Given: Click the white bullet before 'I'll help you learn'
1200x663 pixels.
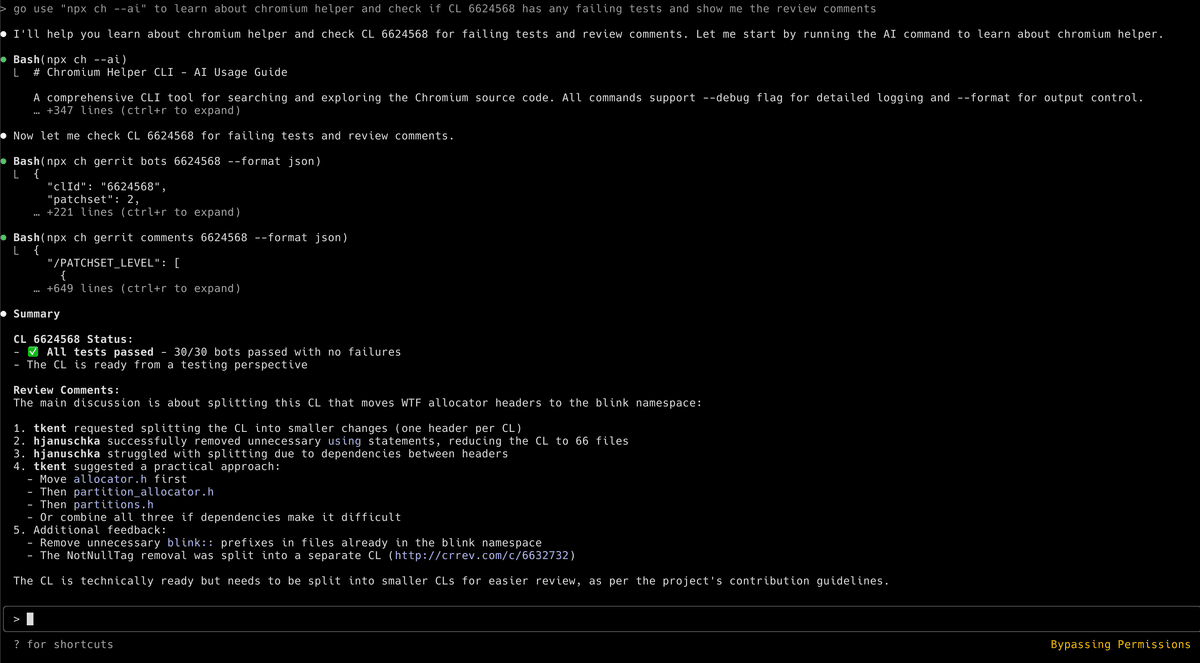Looking at the screenshot, I should 5,34.
